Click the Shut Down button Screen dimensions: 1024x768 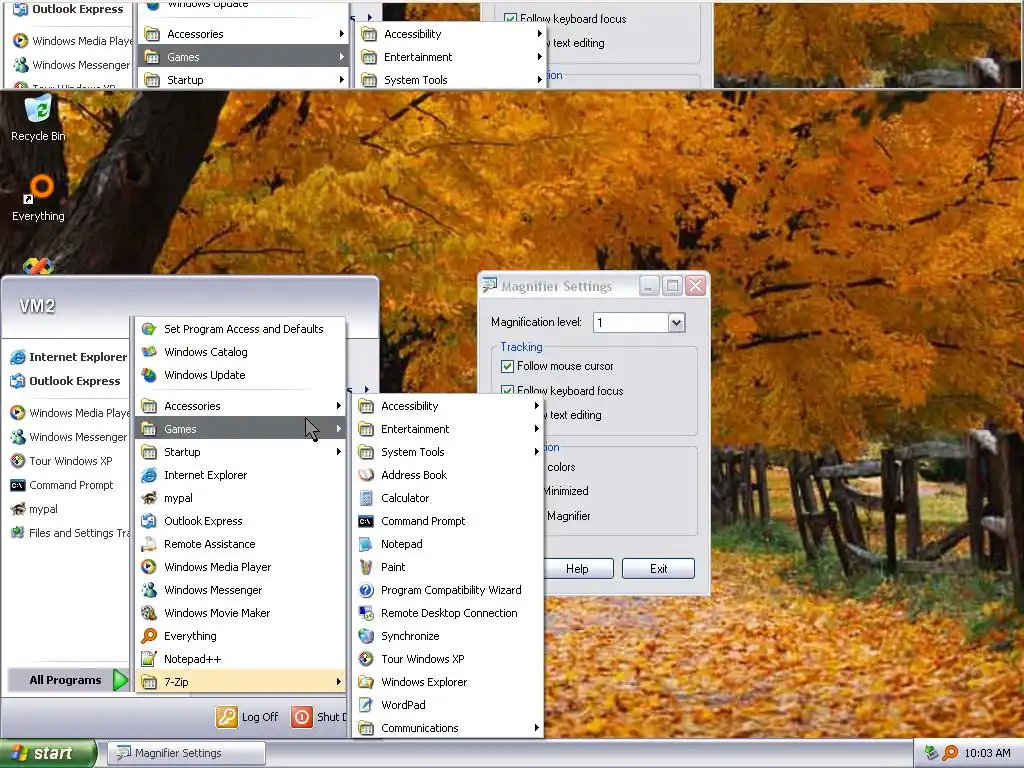319,717
